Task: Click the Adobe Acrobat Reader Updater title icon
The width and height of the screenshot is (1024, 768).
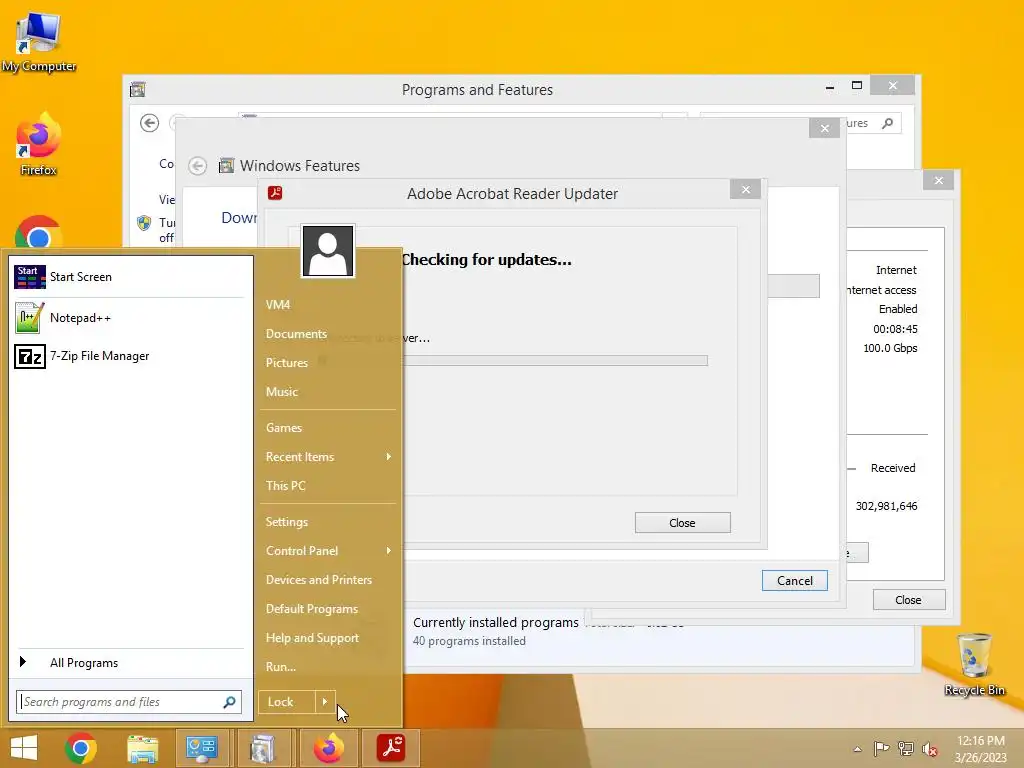Action: (275, 193)
